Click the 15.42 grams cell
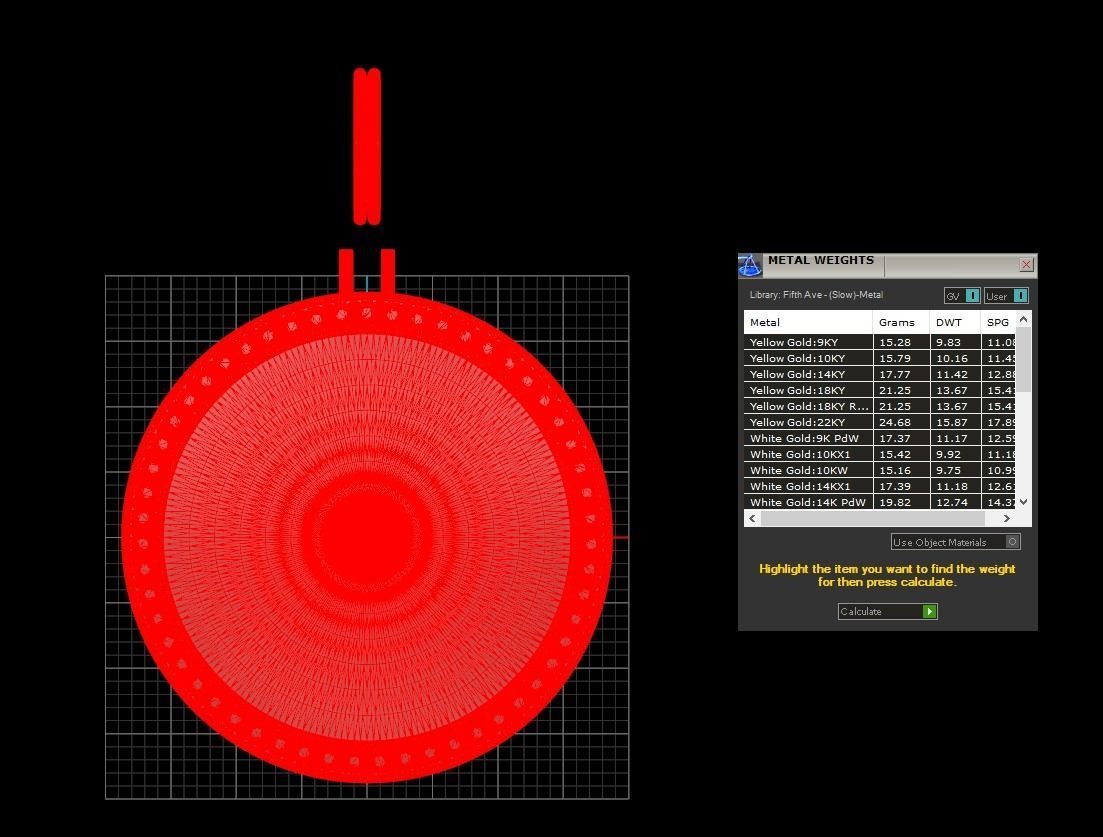This screenshot has height=837, width=1103. pos(901,454)
